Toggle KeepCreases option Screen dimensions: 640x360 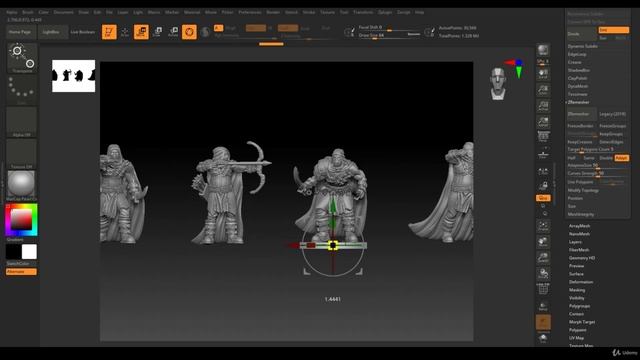581,142
